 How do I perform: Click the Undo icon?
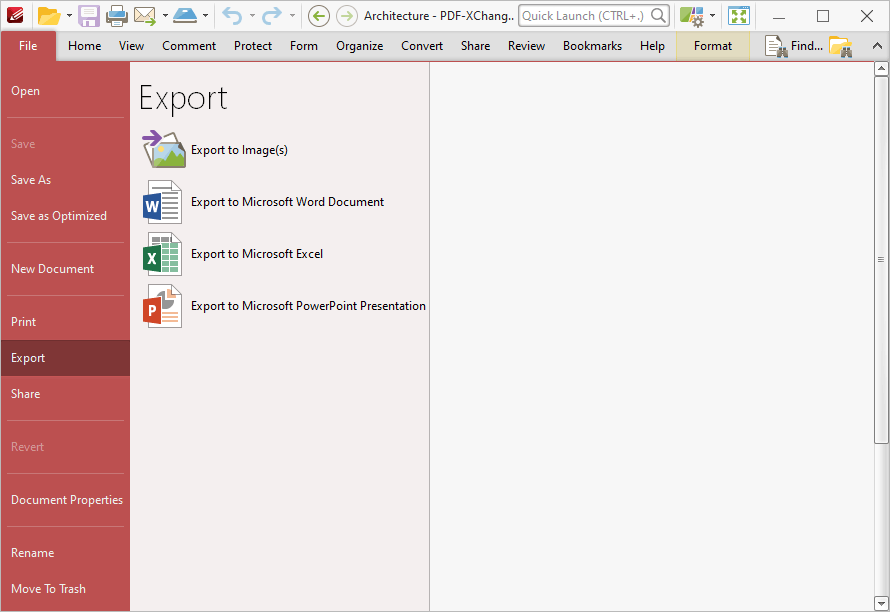pos(230,15)
